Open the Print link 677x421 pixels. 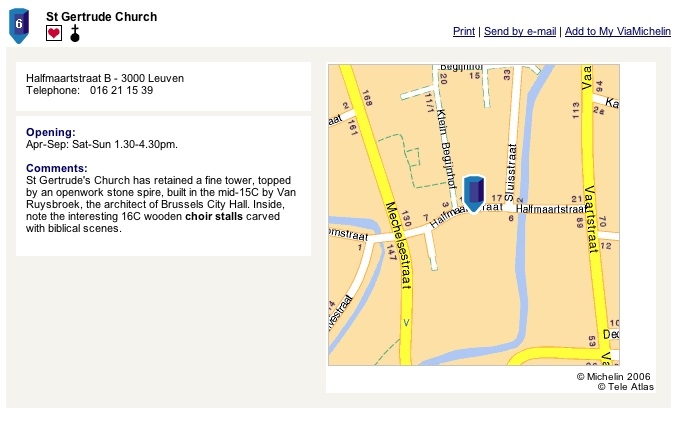click(x=464, y=31)
